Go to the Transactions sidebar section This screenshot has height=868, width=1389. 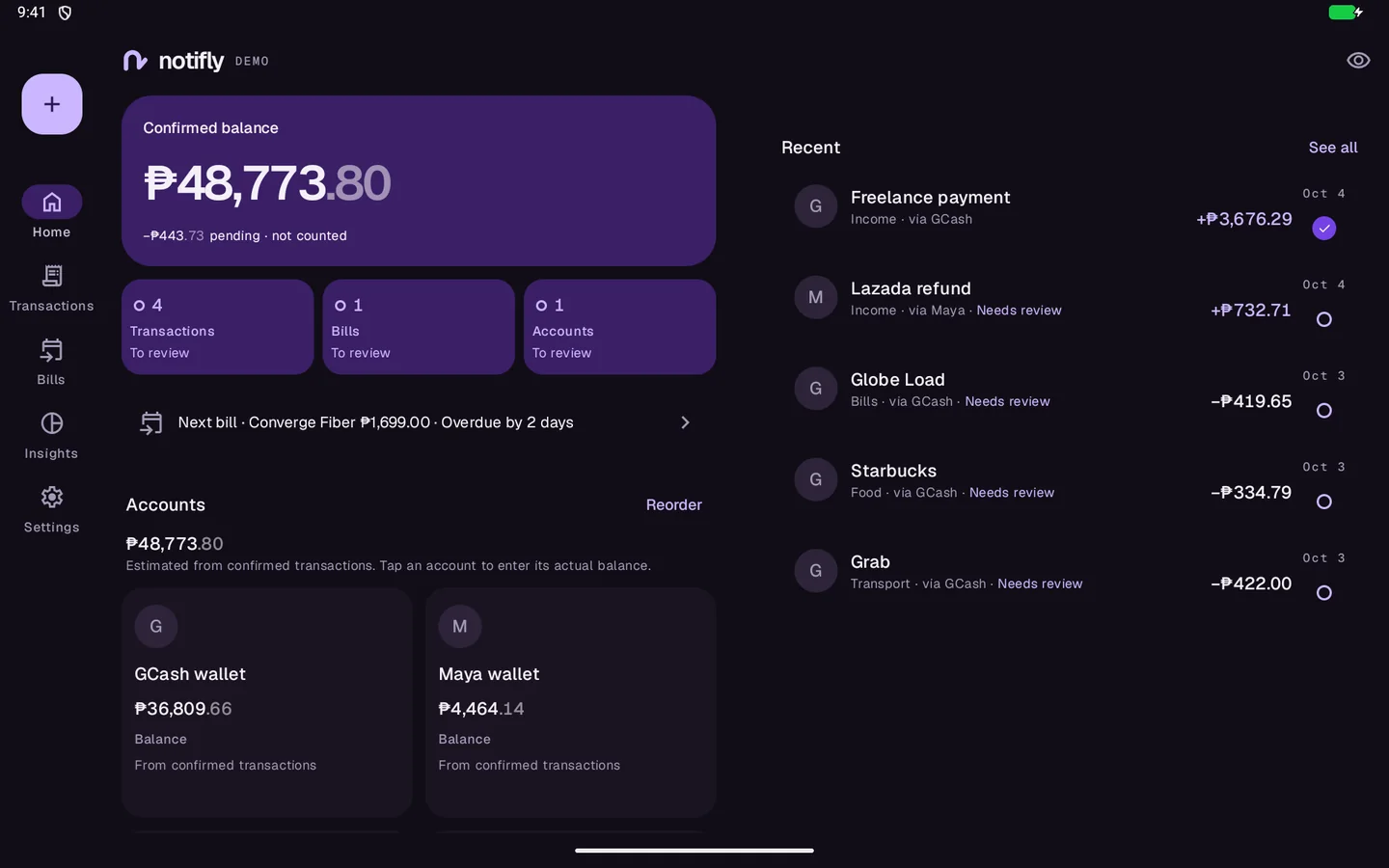(x=52, y=288)
